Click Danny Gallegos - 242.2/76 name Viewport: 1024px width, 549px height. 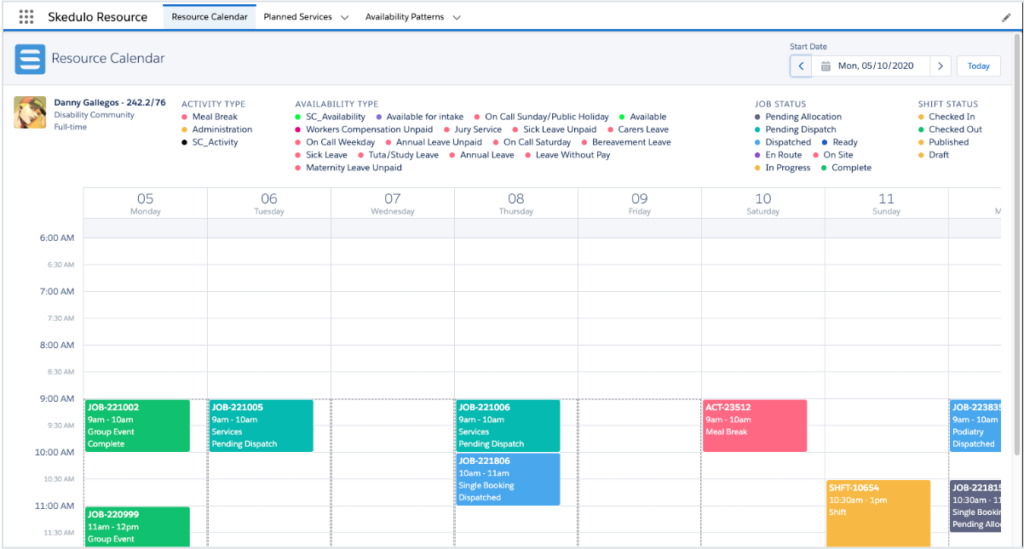[x=110, y=102]
